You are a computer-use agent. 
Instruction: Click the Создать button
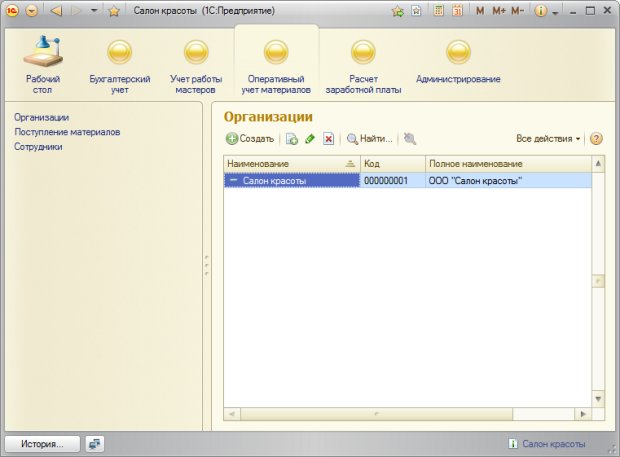[x=250, y=139]
